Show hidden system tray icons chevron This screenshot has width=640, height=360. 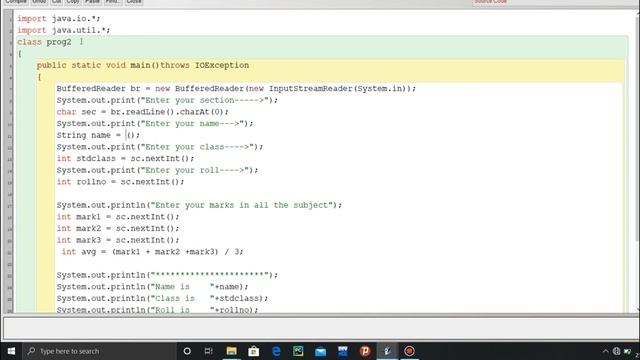(x=605, y=351)
